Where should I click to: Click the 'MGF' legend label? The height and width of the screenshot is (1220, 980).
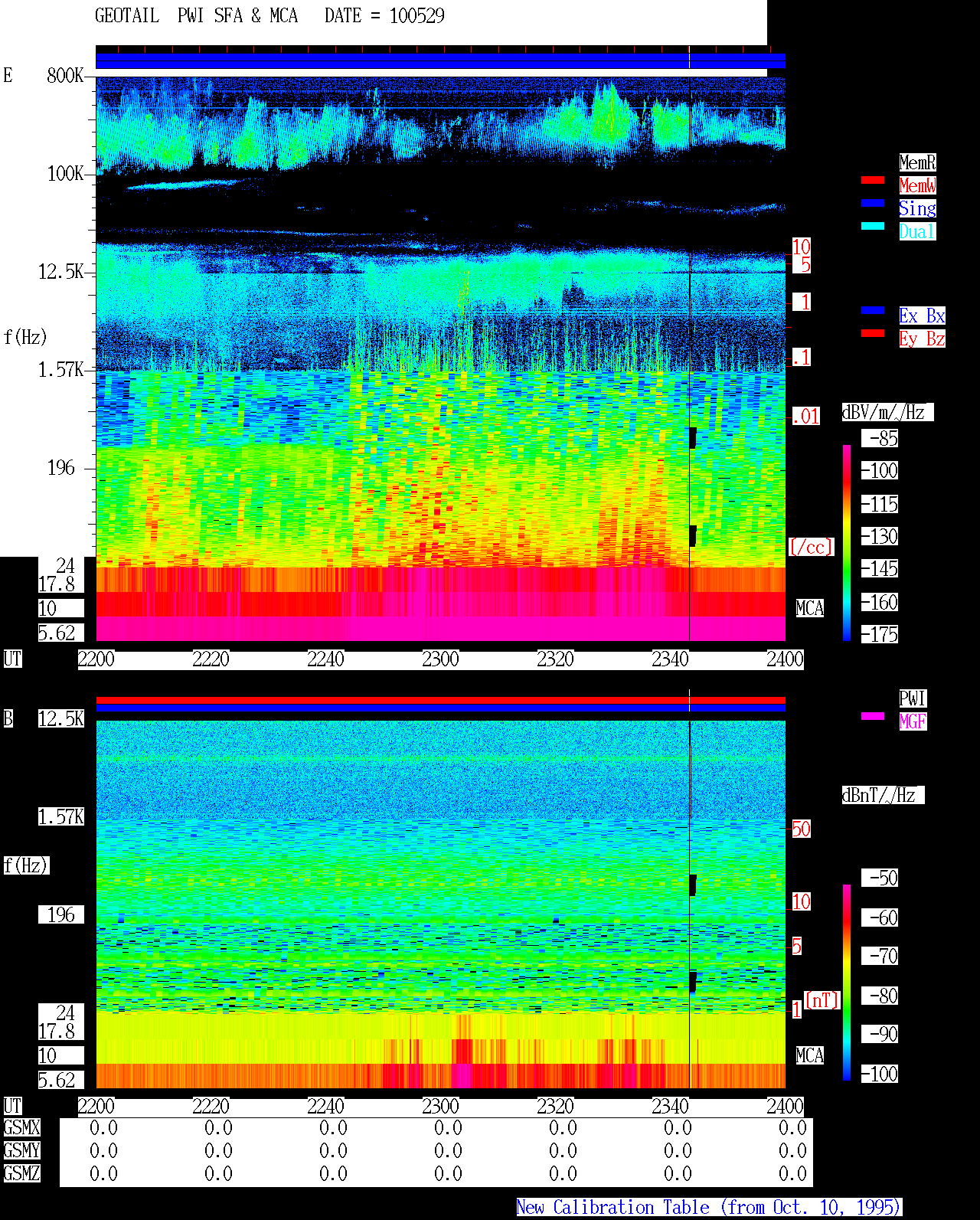click(913, 721)
